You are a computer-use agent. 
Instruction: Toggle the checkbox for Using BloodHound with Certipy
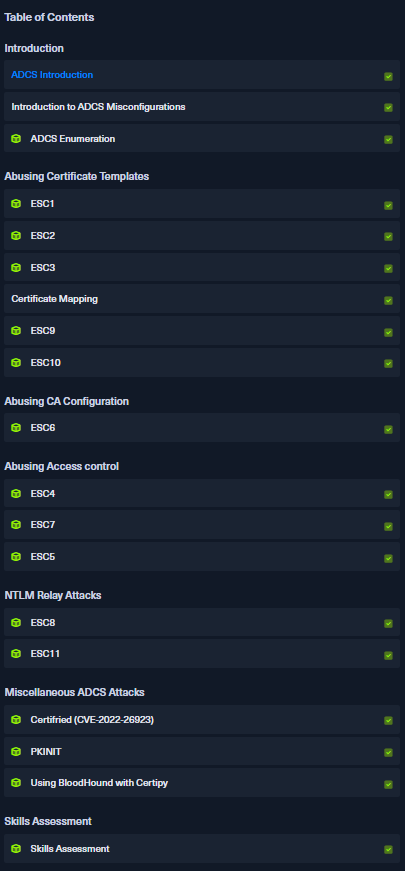coord(388,784)
